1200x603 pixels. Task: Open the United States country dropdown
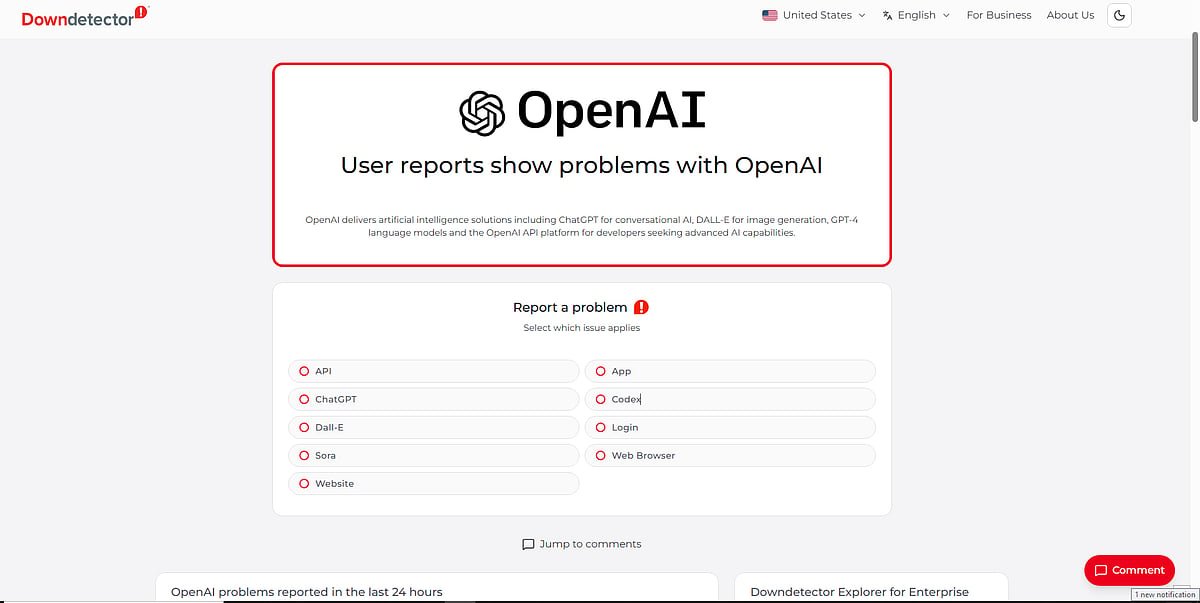tap(814, 15)
